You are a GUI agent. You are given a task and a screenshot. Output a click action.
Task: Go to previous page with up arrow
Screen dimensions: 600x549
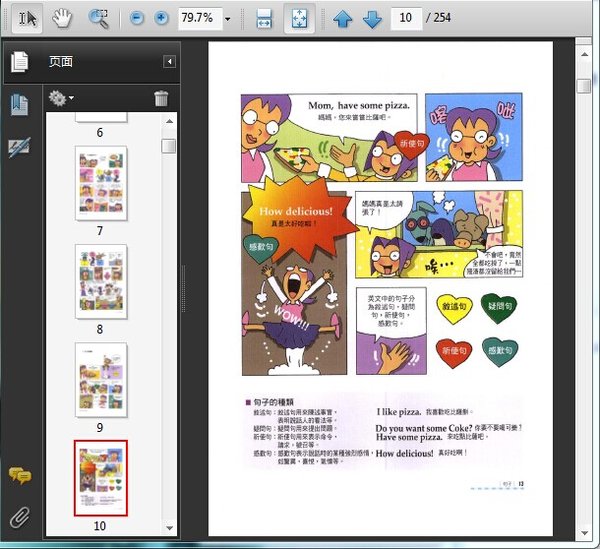point(343,19)
